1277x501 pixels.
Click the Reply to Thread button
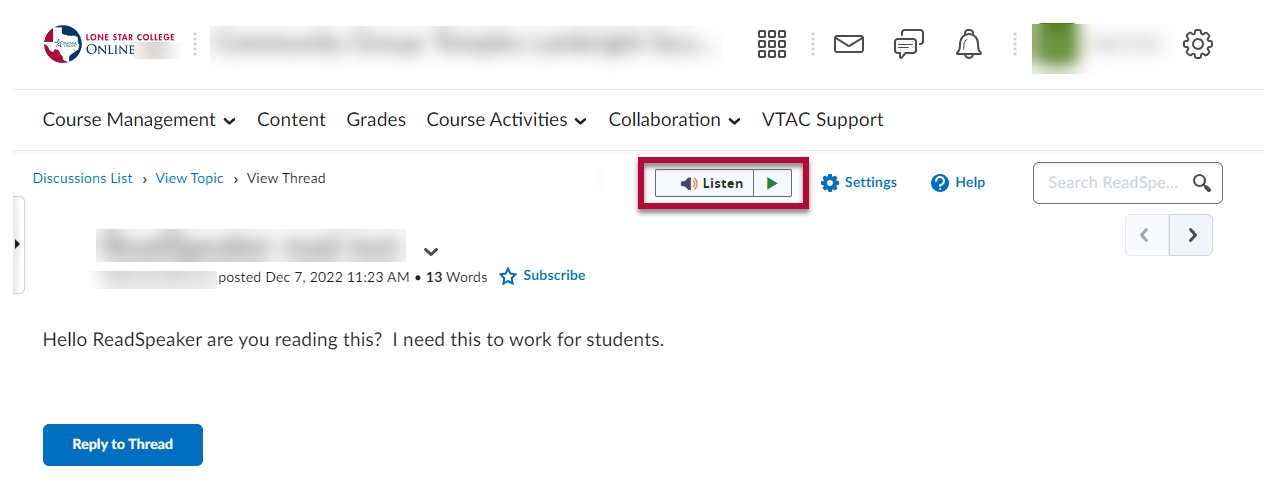[122, 445]
